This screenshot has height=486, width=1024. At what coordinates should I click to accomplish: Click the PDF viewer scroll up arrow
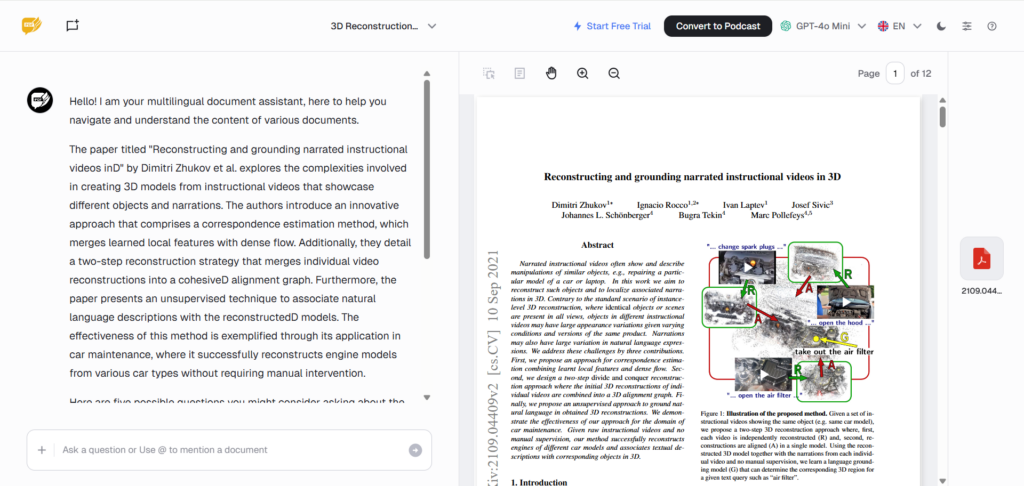tap(942, 100)
